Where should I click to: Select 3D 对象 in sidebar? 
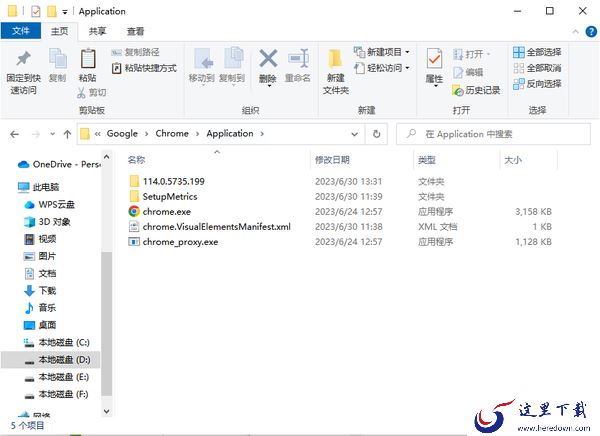[x=47, y=222]
